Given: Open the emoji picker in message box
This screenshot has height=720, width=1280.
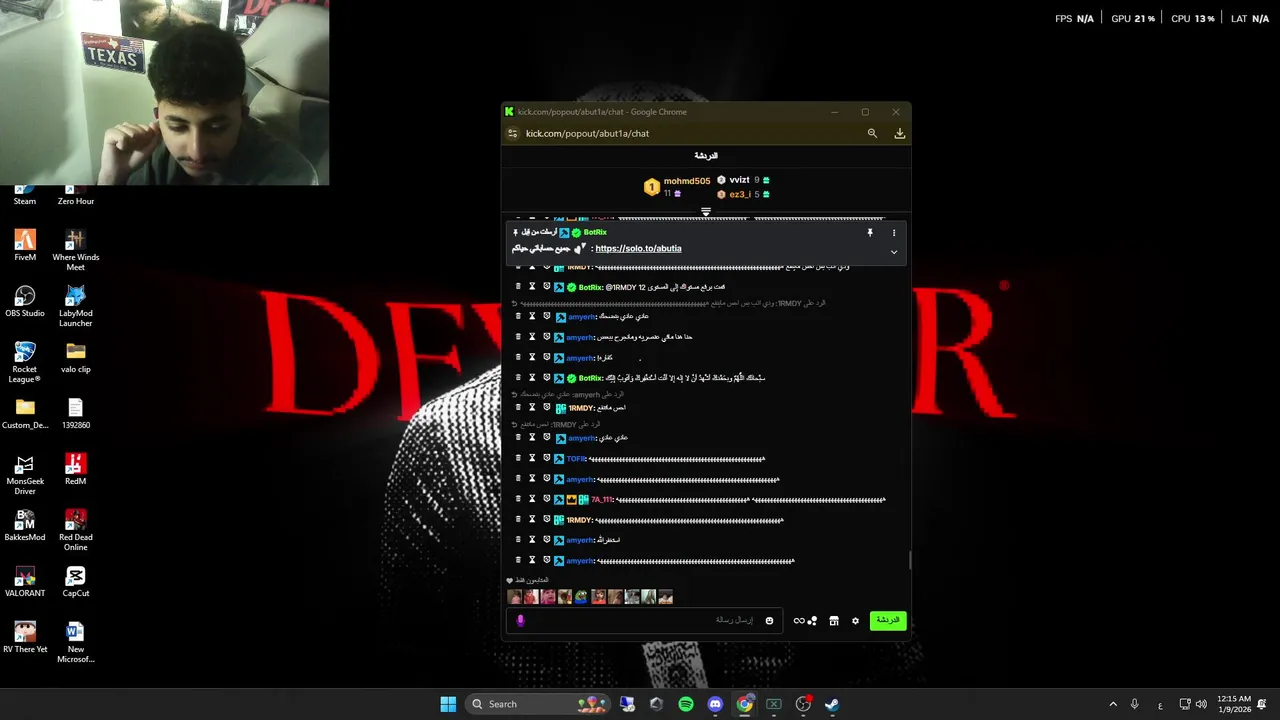Looking at the screenshot, I should (x=769, y=620).
